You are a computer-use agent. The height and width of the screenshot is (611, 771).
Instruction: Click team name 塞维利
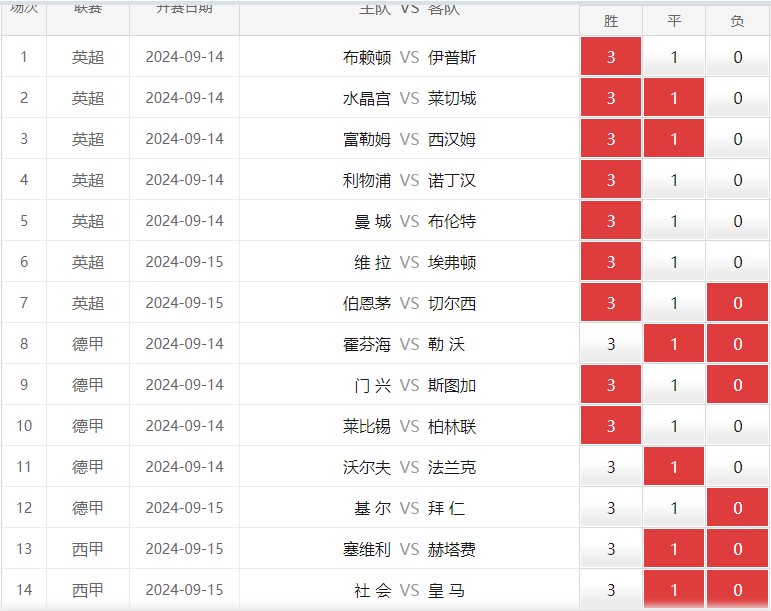click(367, 549)
